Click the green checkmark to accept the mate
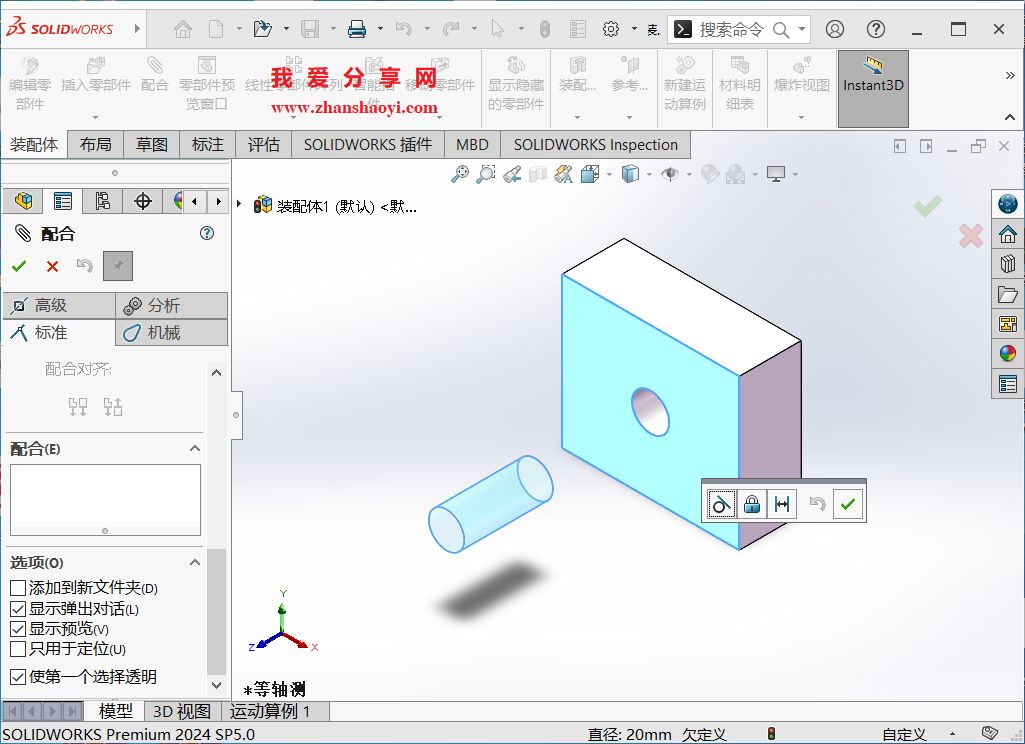1025x744 pixels. 847,503
